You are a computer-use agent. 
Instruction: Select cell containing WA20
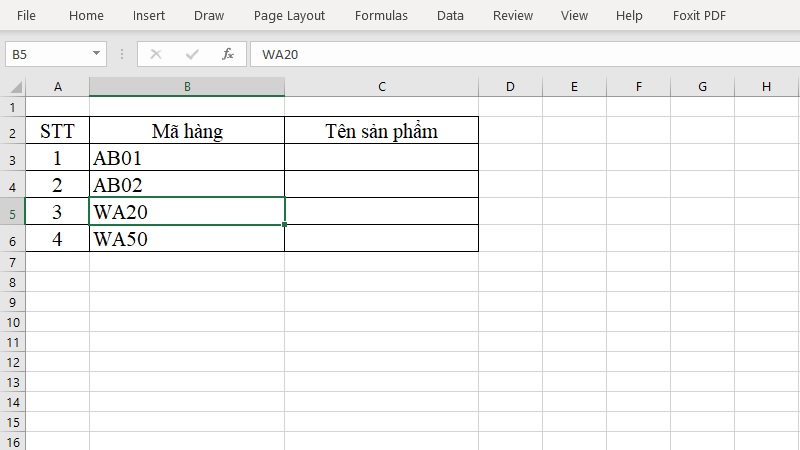pos(187,211)
